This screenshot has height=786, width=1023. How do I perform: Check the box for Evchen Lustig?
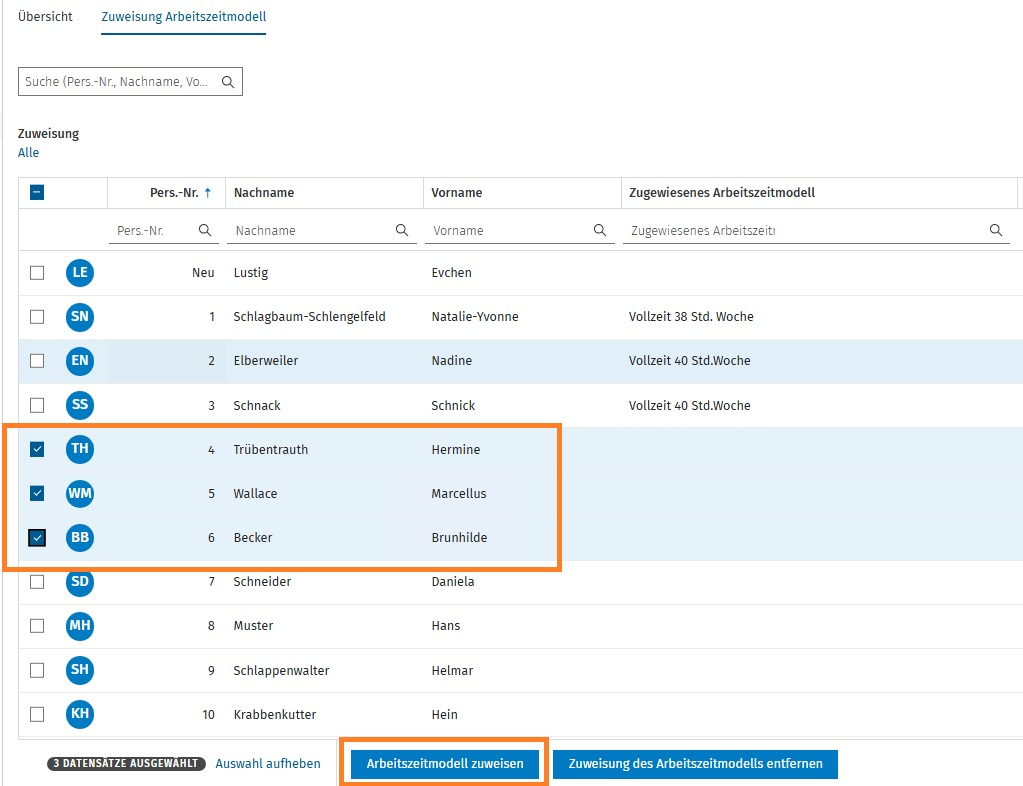pyautogui.click(x=37, y=273)
